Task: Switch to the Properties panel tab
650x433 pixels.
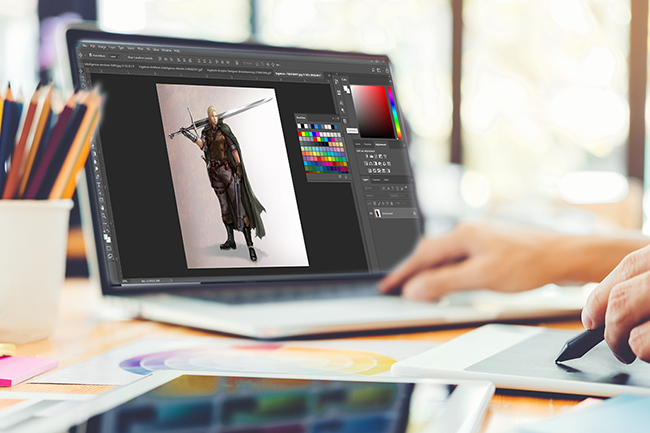Action: pyautogui.click(x=368, y=144)
